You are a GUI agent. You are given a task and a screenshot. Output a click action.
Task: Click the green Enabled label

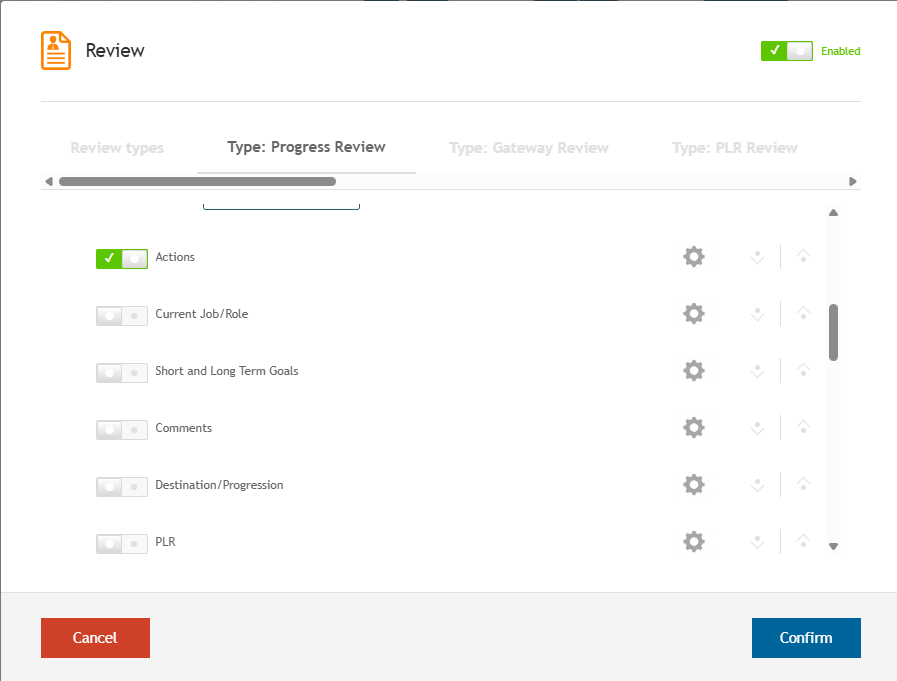(x=840, y=51)
